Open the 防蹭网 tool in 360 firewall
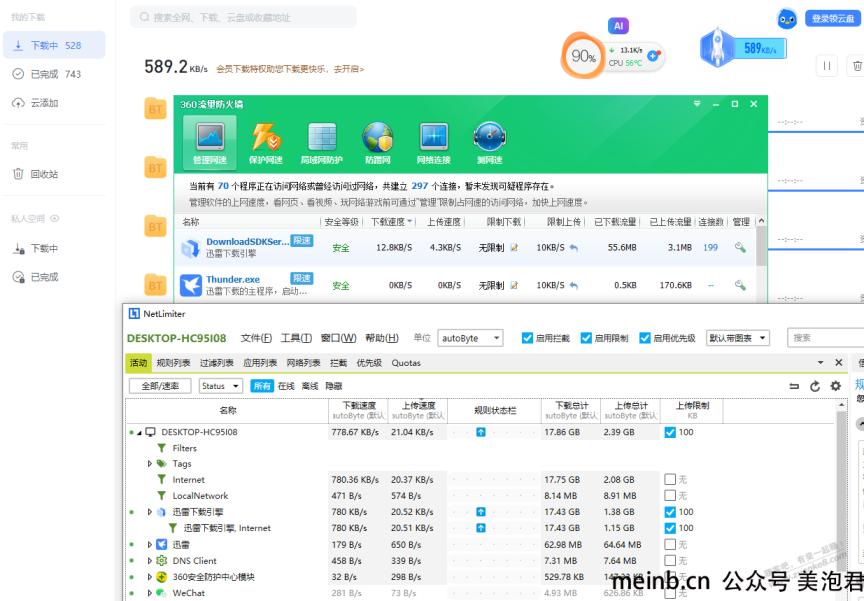 [x=377, y=143]
